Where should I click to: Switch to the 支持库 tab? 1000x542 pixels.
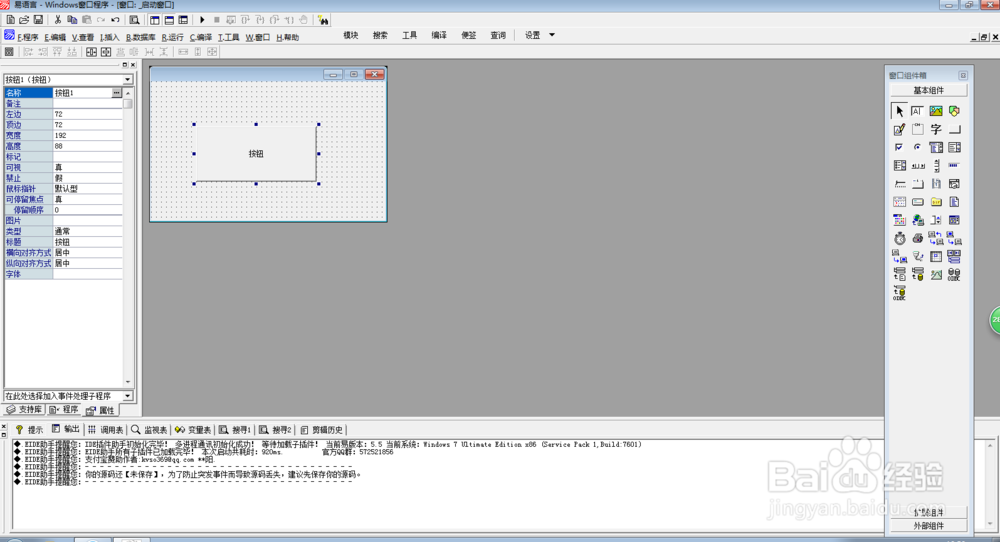24,409
